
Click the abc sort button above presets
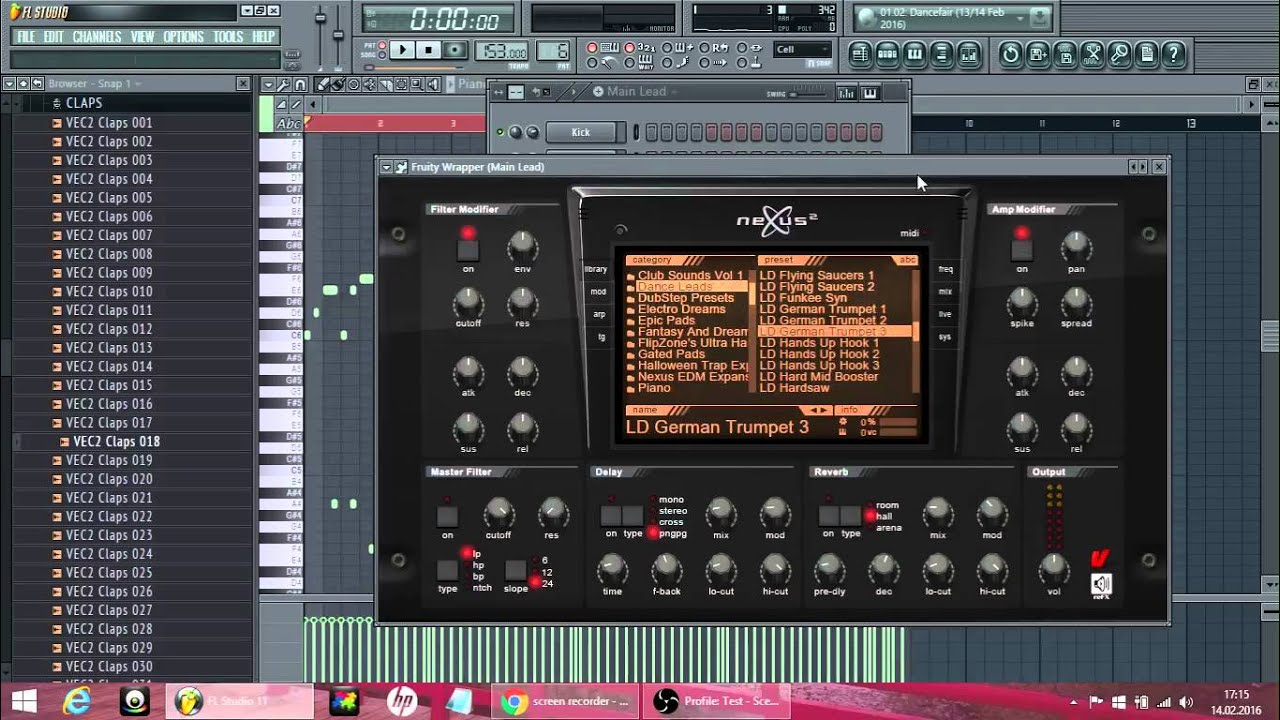click(x=907, y=260)
